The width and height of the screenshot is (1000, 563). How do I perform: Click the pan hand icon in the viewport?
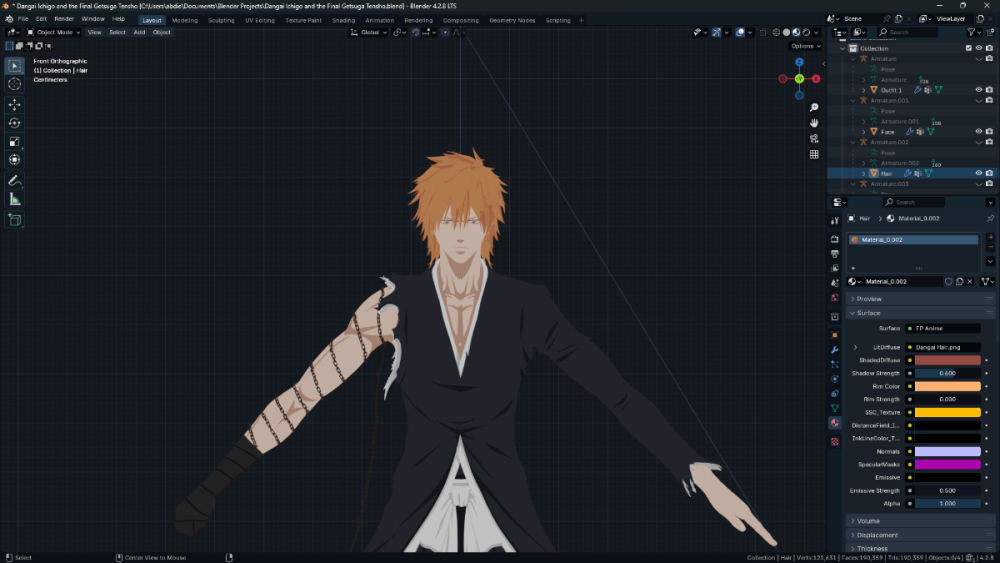click(814, 123)
